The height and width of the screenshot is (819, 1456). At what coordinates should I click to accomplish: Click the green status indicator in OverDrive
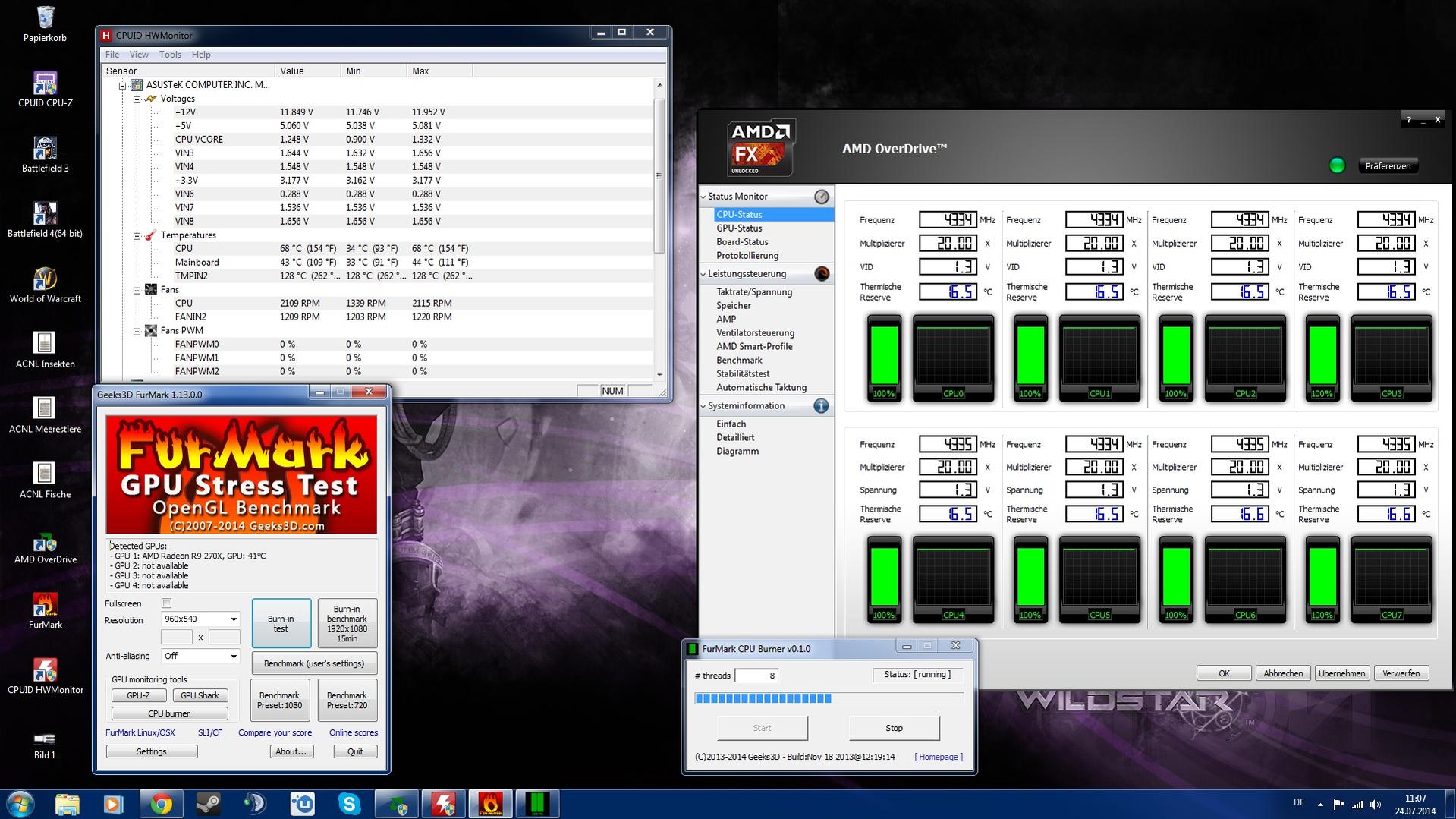pos(1337,165)
